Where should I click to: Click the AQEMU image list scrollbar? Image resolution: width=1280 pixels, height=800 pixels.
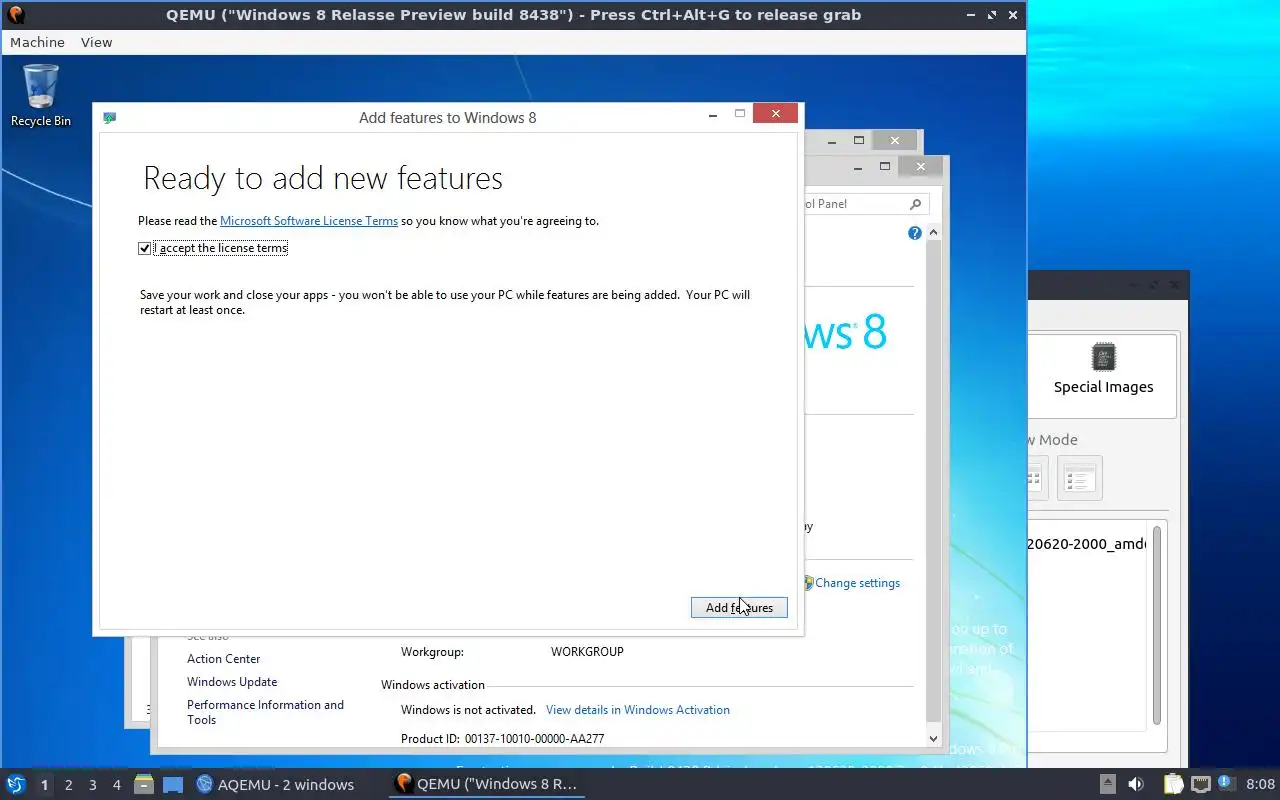(1157, 625)
